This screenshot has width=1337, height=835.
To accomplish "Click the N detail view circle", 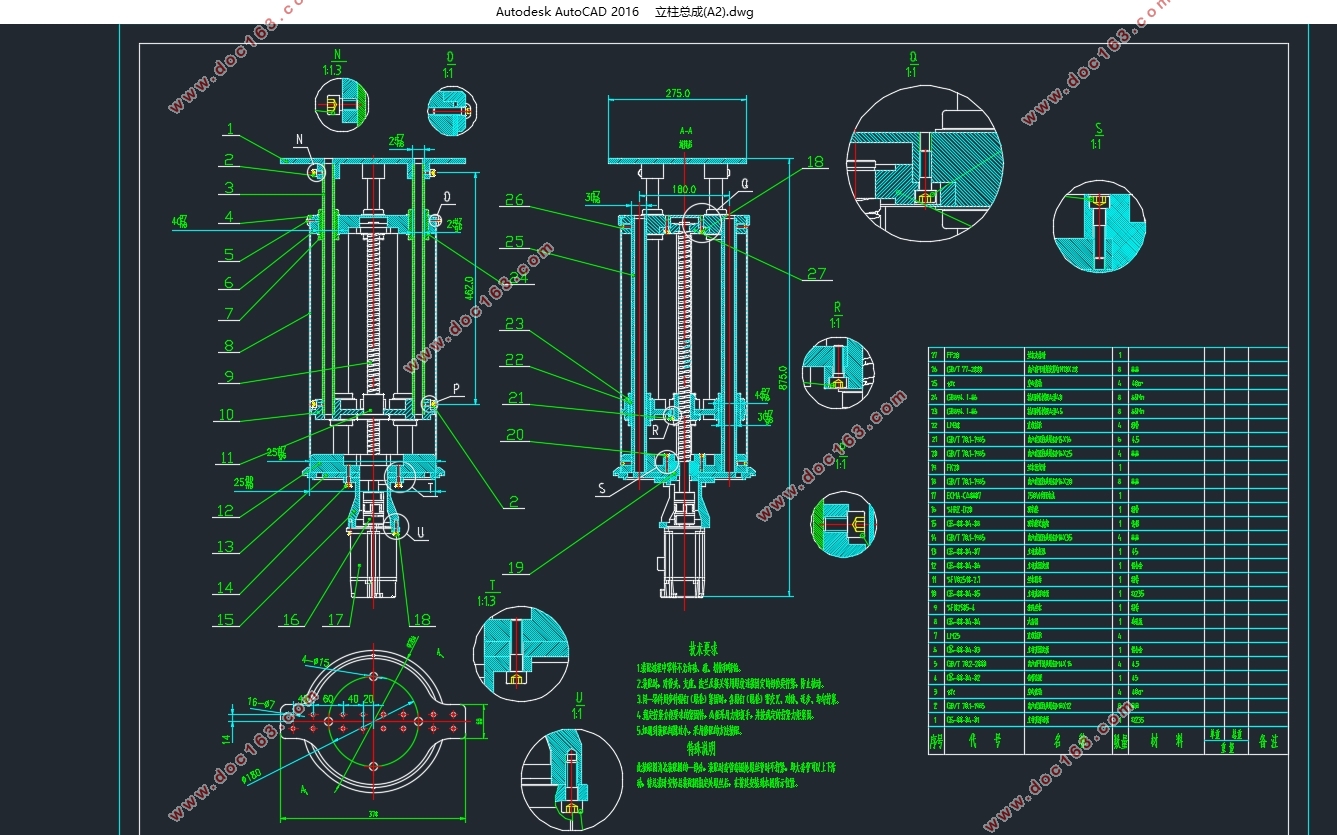I will pos(342,105).
